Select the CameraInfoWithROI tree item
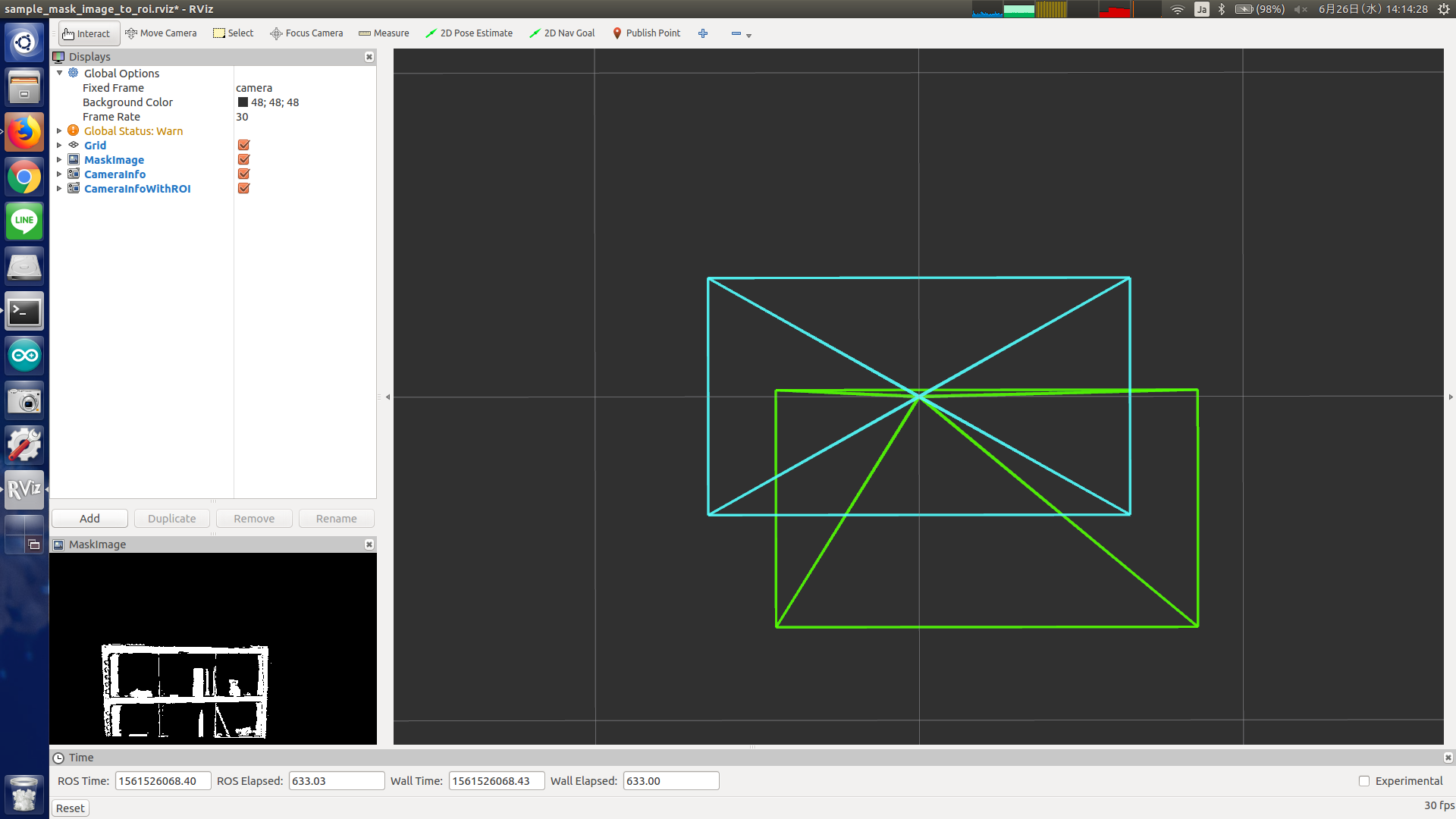 pos(137,189)
